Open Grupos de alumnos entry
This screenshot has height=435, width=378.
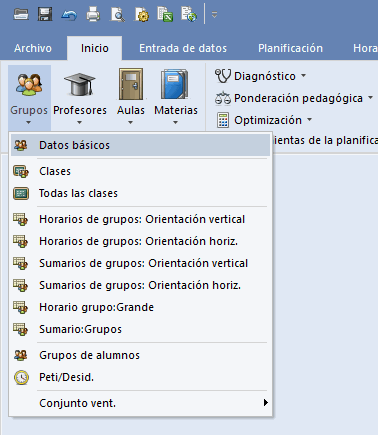coord(140,355)
